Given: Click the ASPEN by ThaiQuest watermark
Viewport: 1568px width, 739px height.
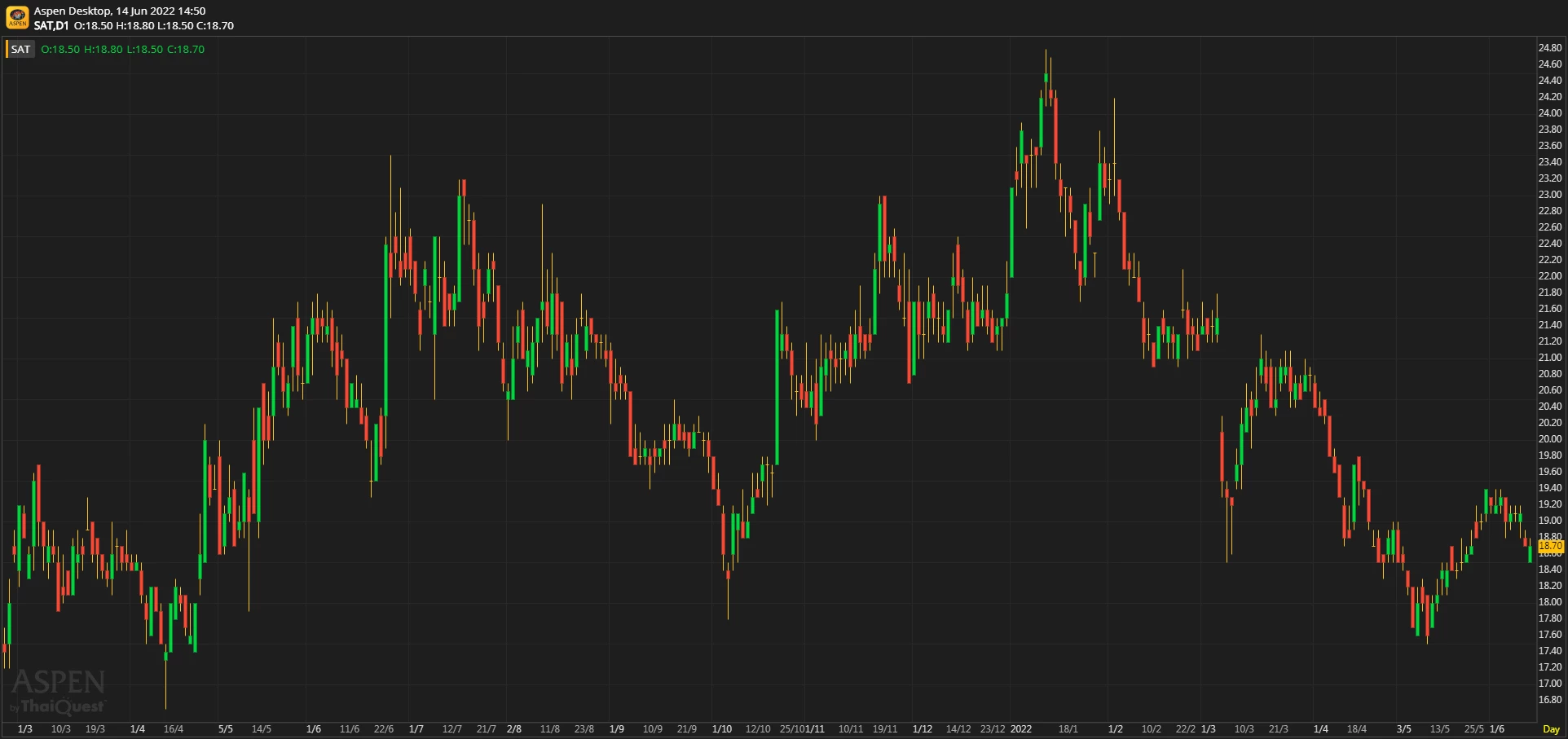Looking at the screenshot, I should click(58, 692).
